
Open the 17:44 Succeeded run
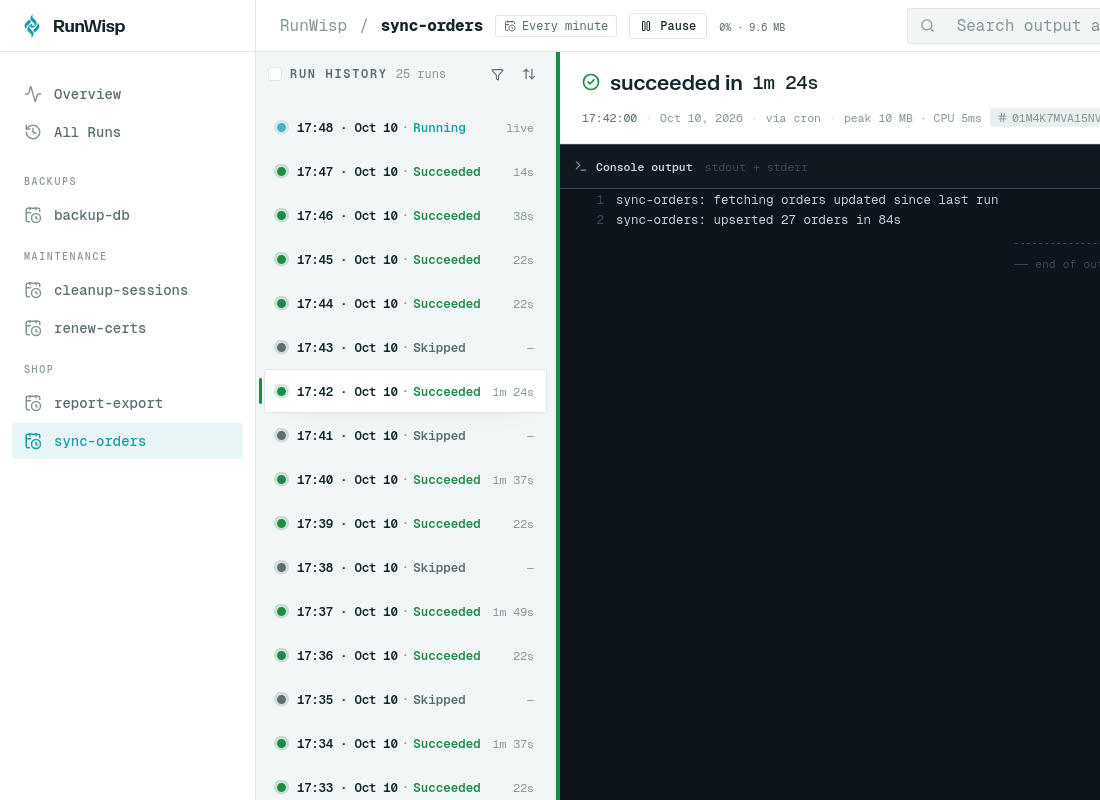pos(405,303)
